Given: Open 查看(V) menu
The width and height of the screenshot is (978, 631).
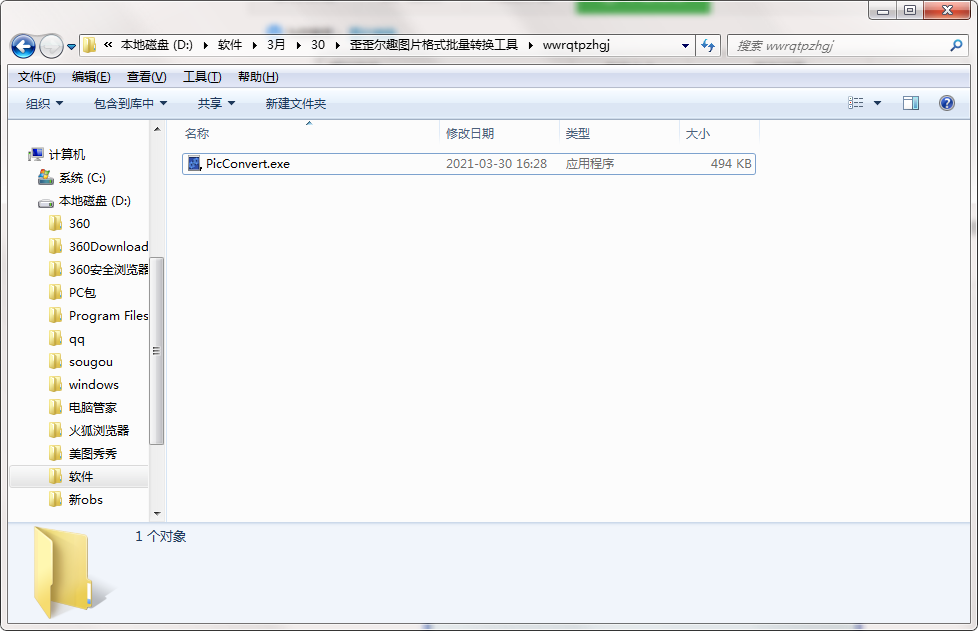Looking at the screenshot, I should 147,77.
